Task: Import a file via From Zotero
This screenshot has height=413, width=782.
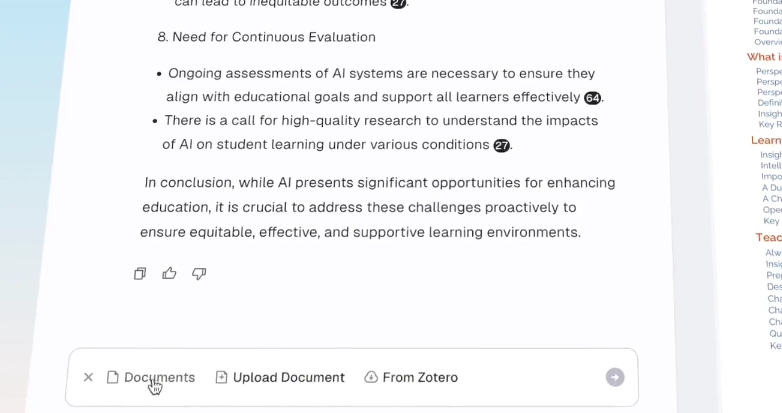Action: tap(411, 377)
